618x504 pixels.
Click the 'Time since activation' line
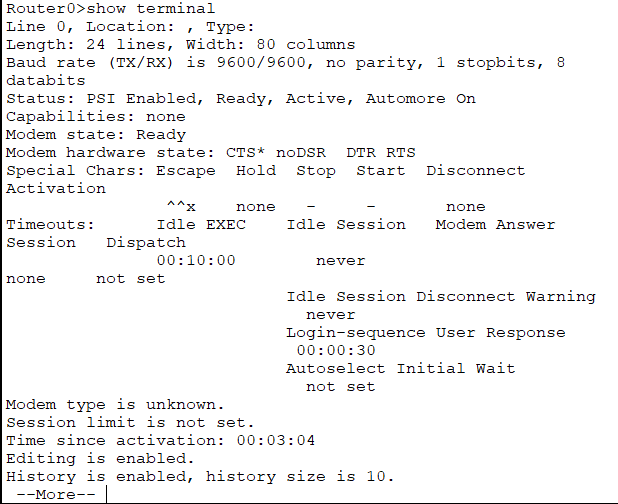160,441
